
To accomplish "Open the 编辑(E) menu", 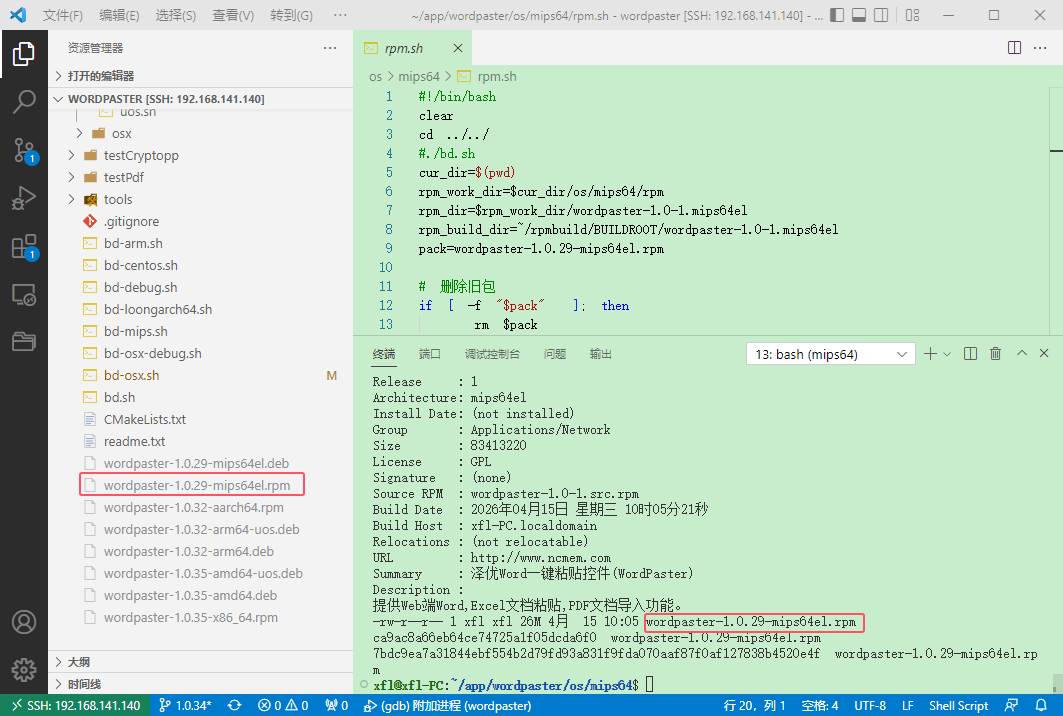I will point(119,16).
